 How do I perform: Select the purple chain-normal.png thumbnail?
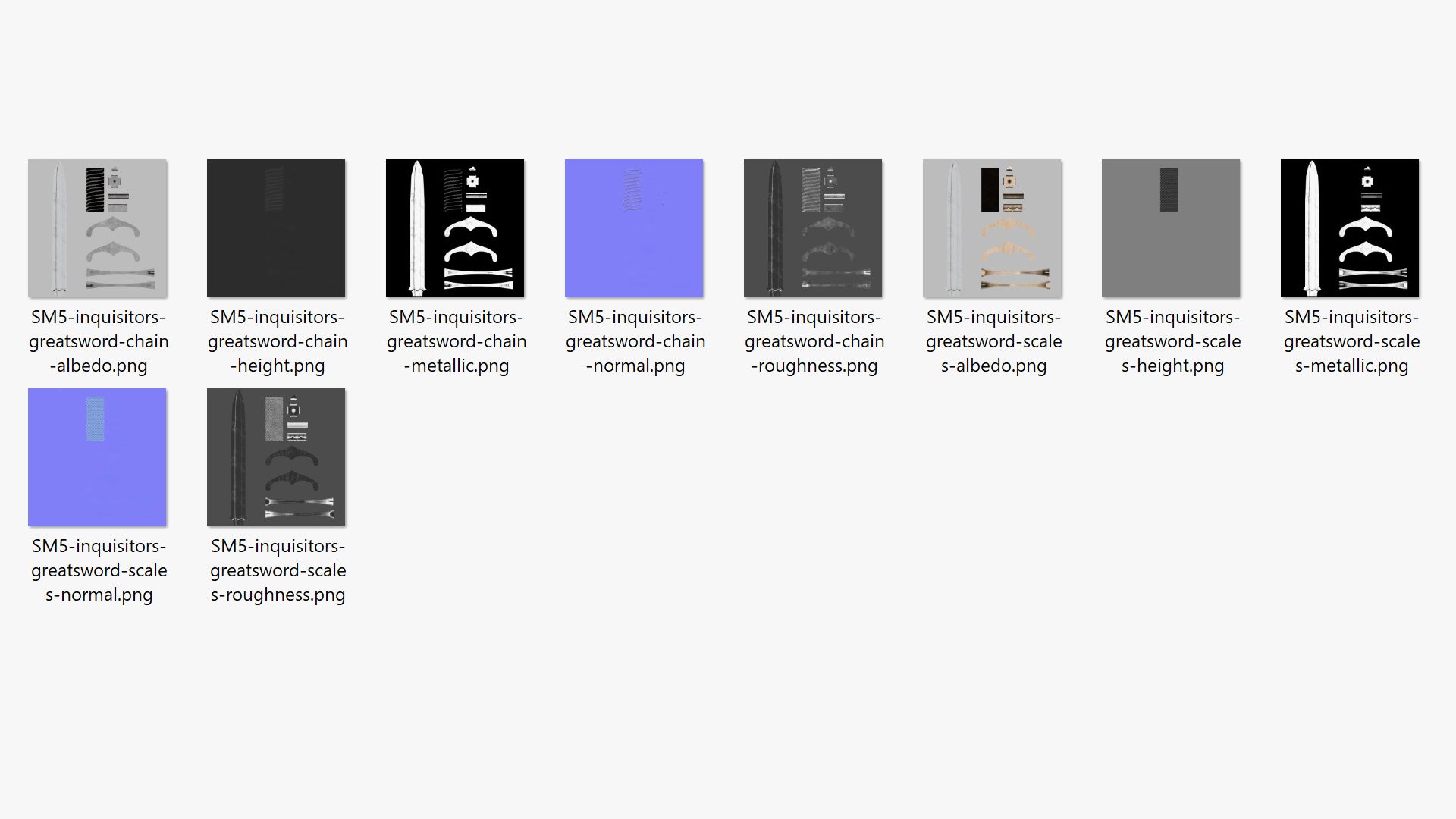point(634,228)
